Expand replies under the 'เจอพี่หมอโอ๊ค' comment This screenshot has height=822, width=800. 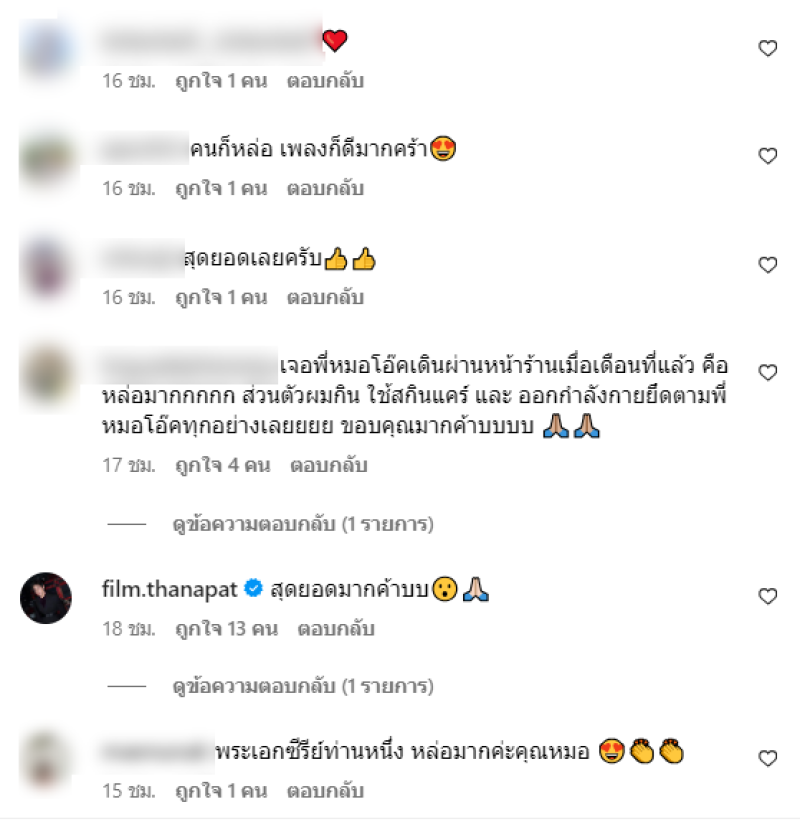pyautogui.click(x=303, y=524)
